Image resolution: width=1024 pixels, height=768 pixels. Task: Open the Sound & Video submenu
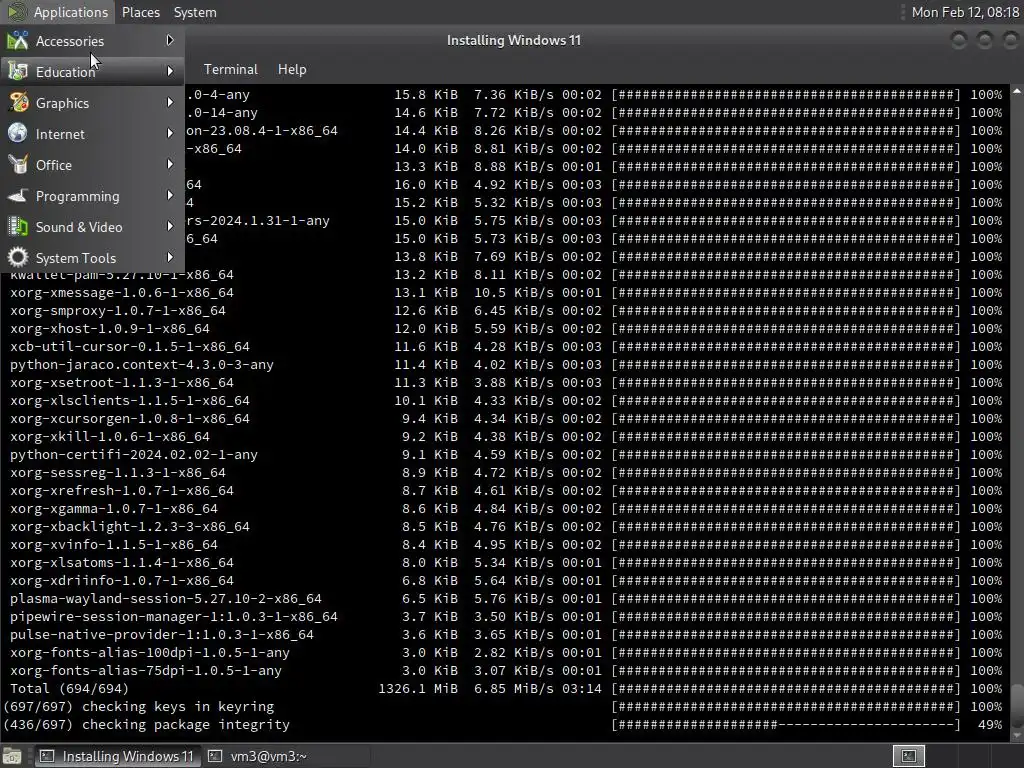pos(92,227)
